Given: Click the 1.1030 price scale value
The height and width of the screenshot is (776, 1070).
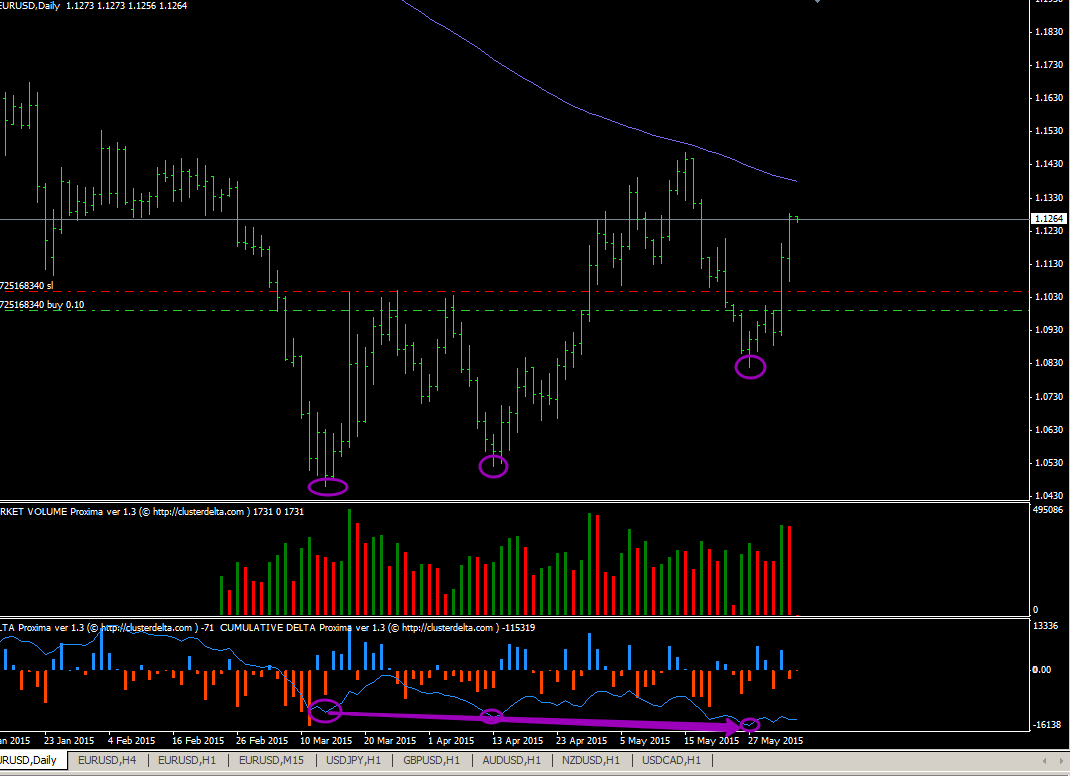Looking at the screenshot, I should [1049, 296].
